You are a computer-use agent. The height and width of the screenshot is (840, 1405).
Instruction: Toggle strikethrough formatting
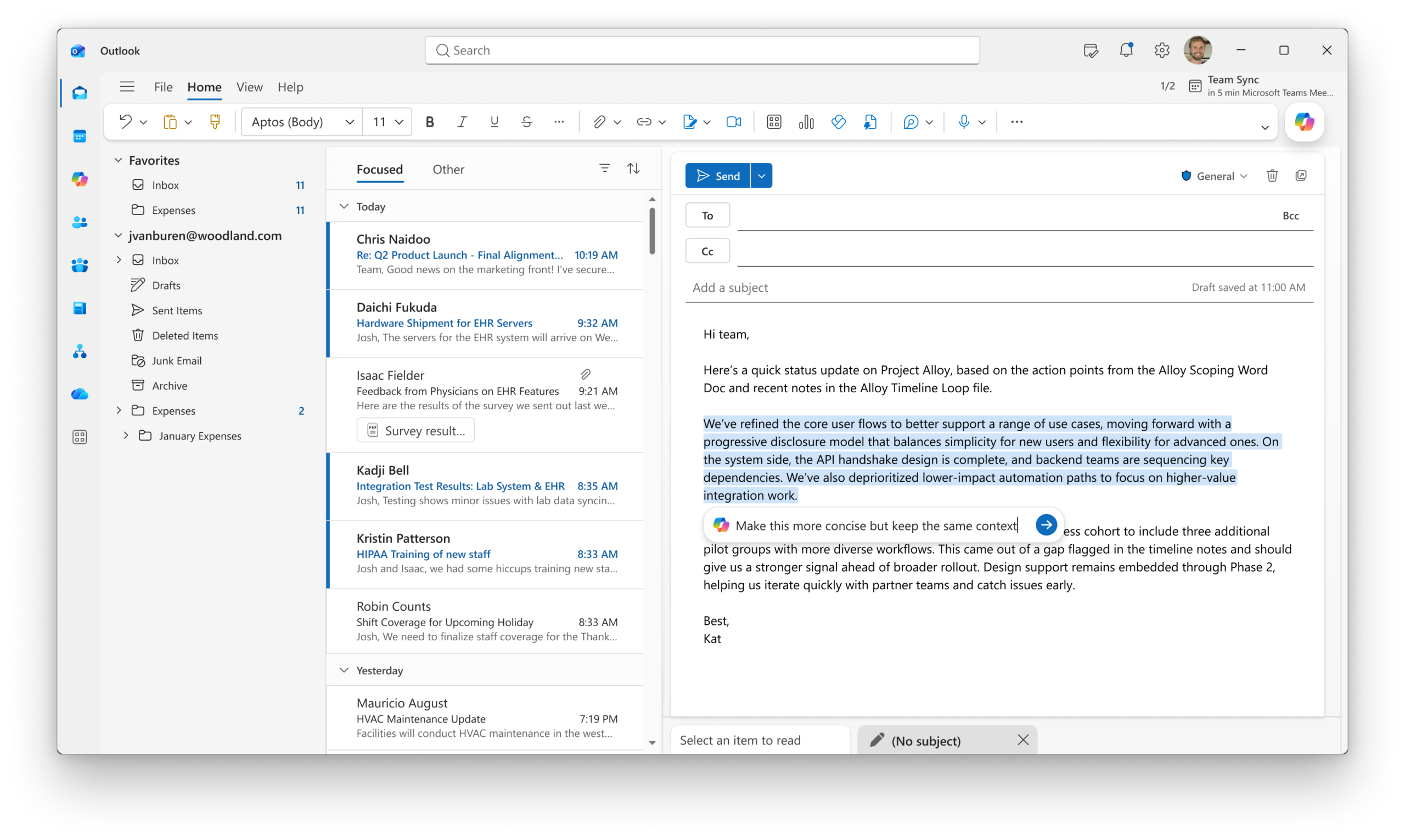coord(526,122)
